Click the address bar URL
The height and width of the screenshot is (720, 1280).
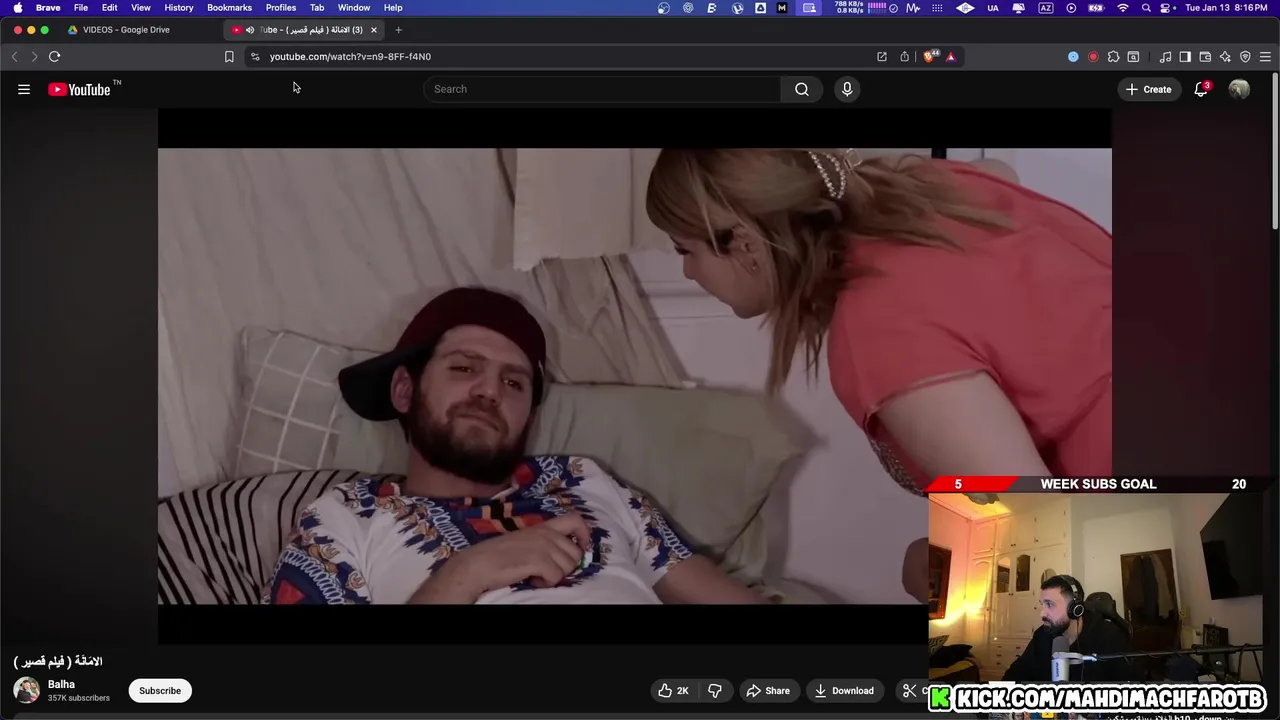(350, 57)
